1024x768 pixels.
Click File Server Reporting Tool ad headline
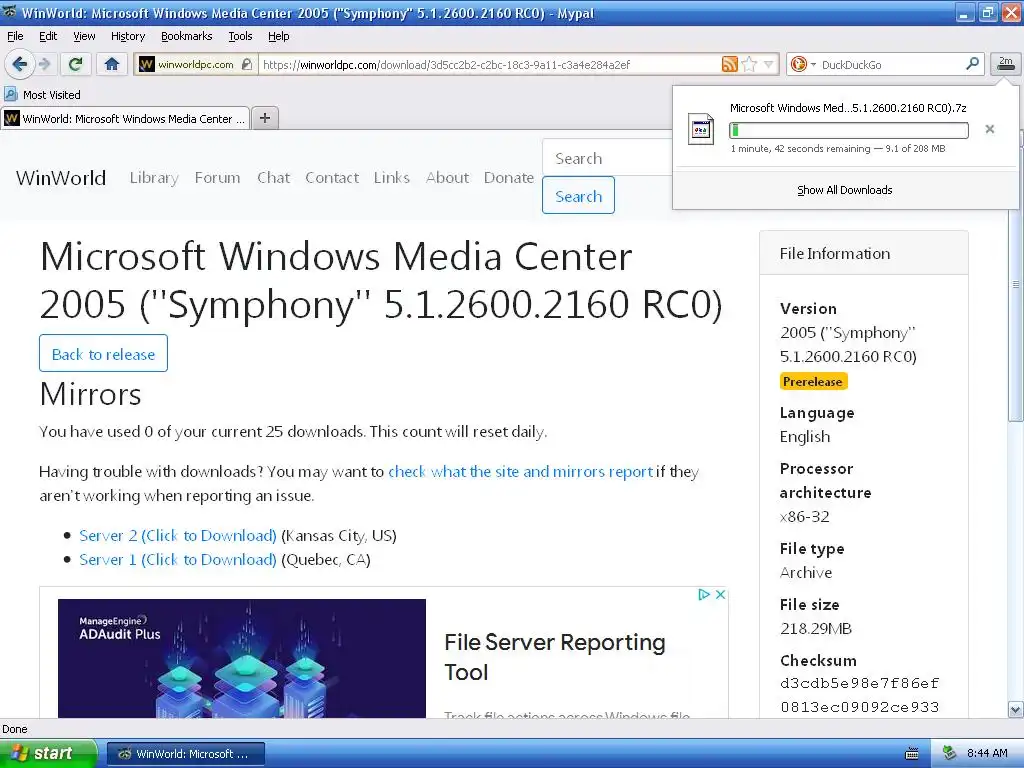pyautogui.click(x=554, y=657)
